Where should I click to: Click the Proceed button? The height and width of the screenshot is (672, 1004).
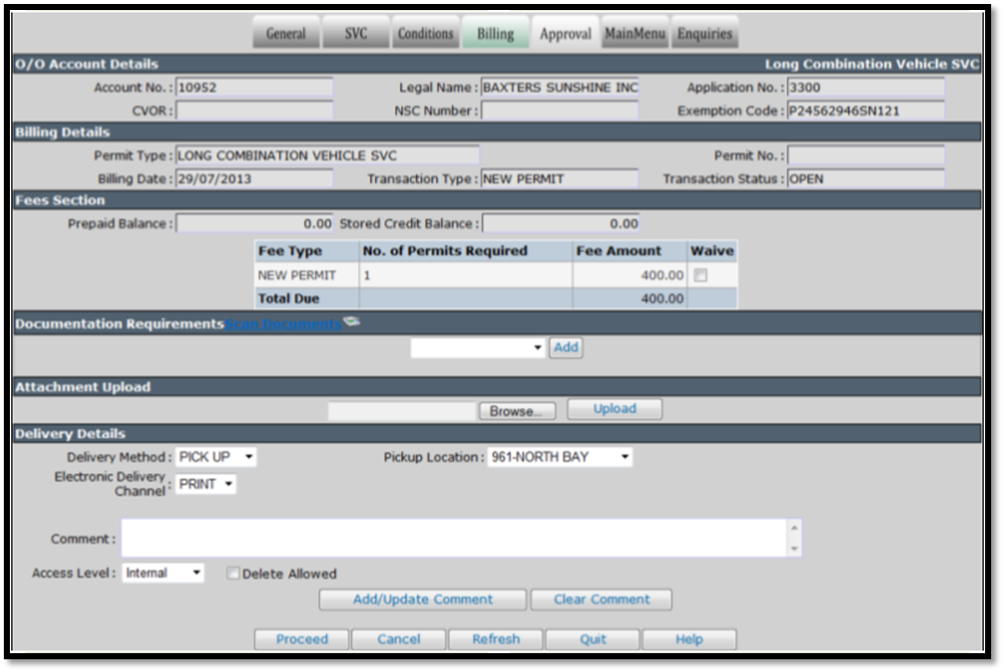click(x=302, y=639)
